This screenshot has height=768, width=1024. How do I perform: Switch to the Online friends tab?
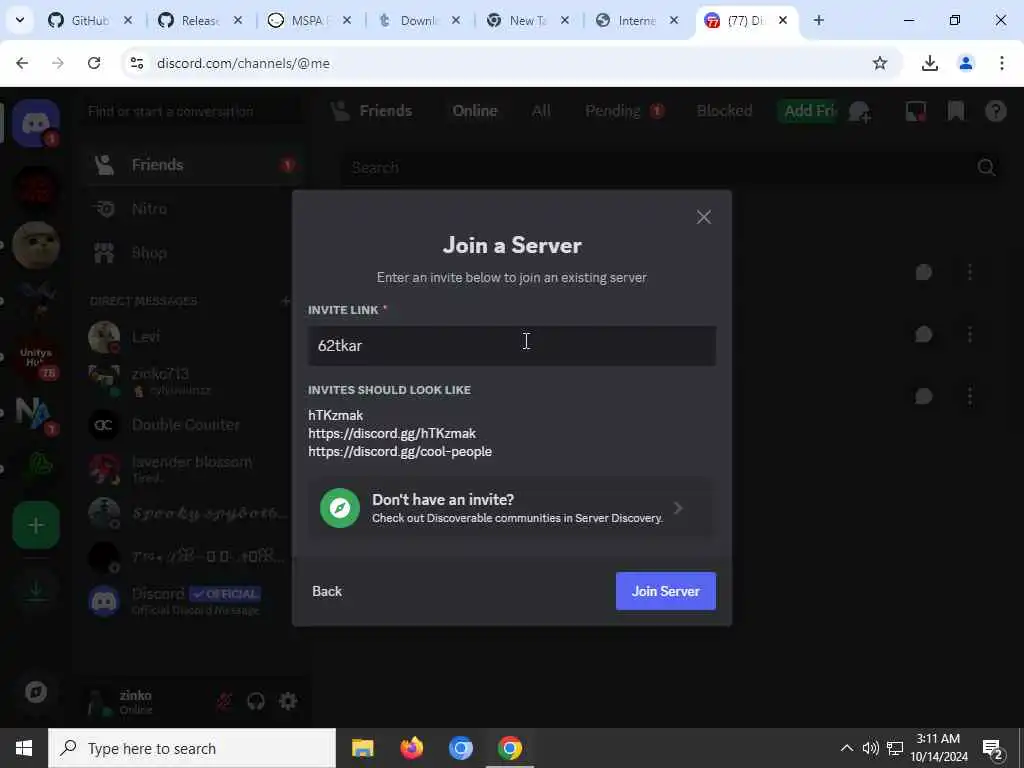pyautogui.click(x=475, y=111)
